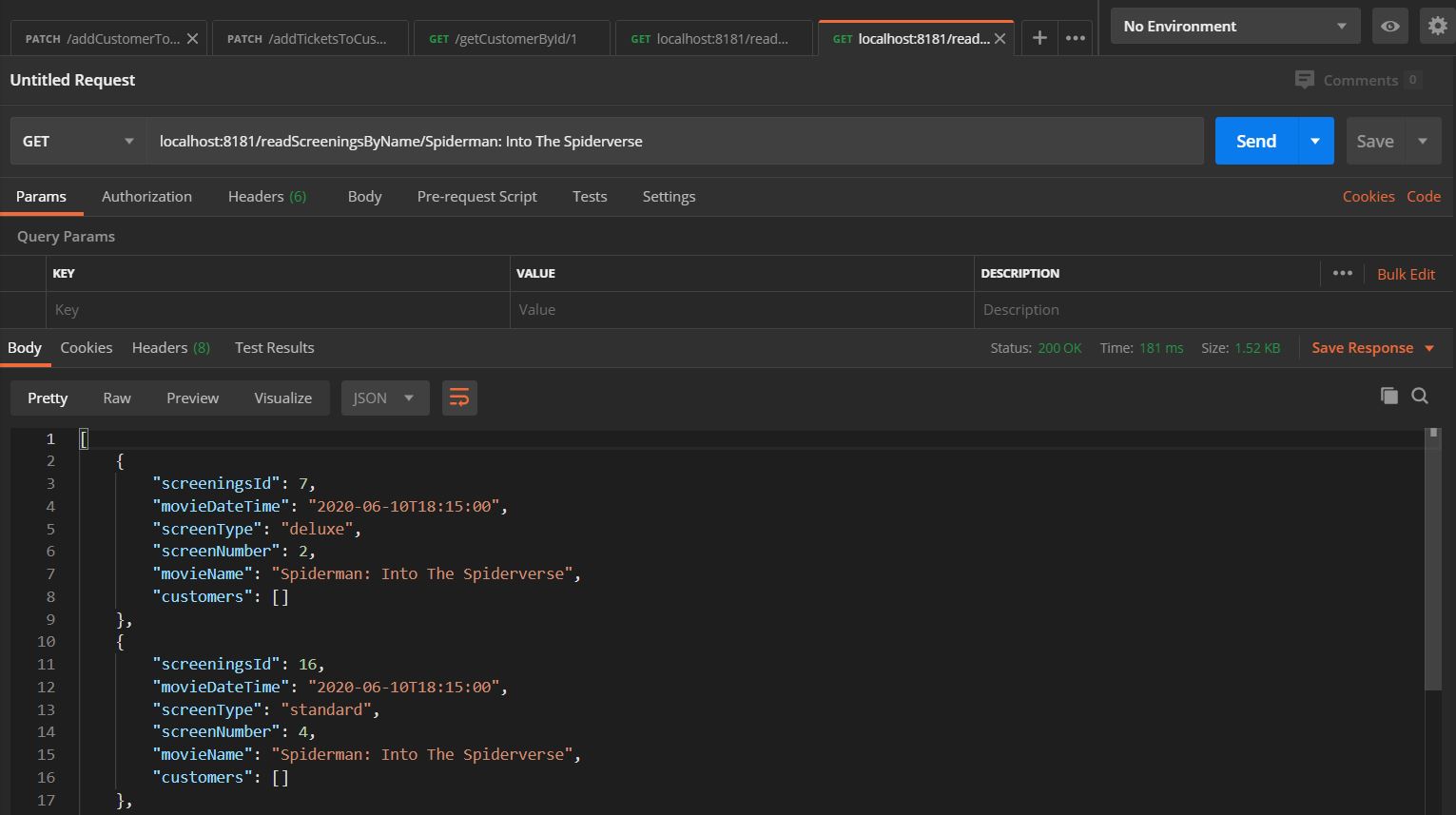Click into the request URL field
This screenshot has width=1456, height=815.
click(675, 141)
